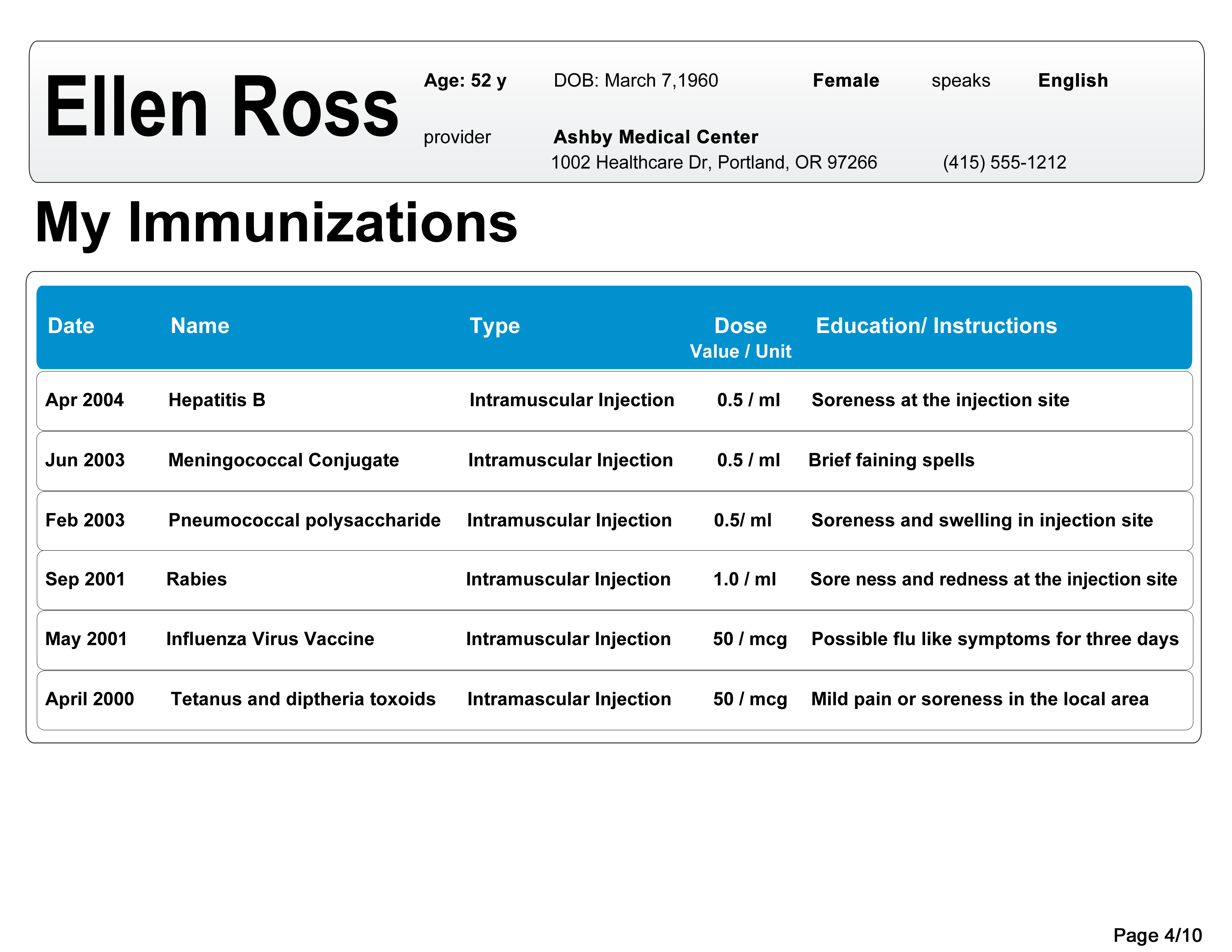Click the Type column header
1232x952 pixels.
494,326
